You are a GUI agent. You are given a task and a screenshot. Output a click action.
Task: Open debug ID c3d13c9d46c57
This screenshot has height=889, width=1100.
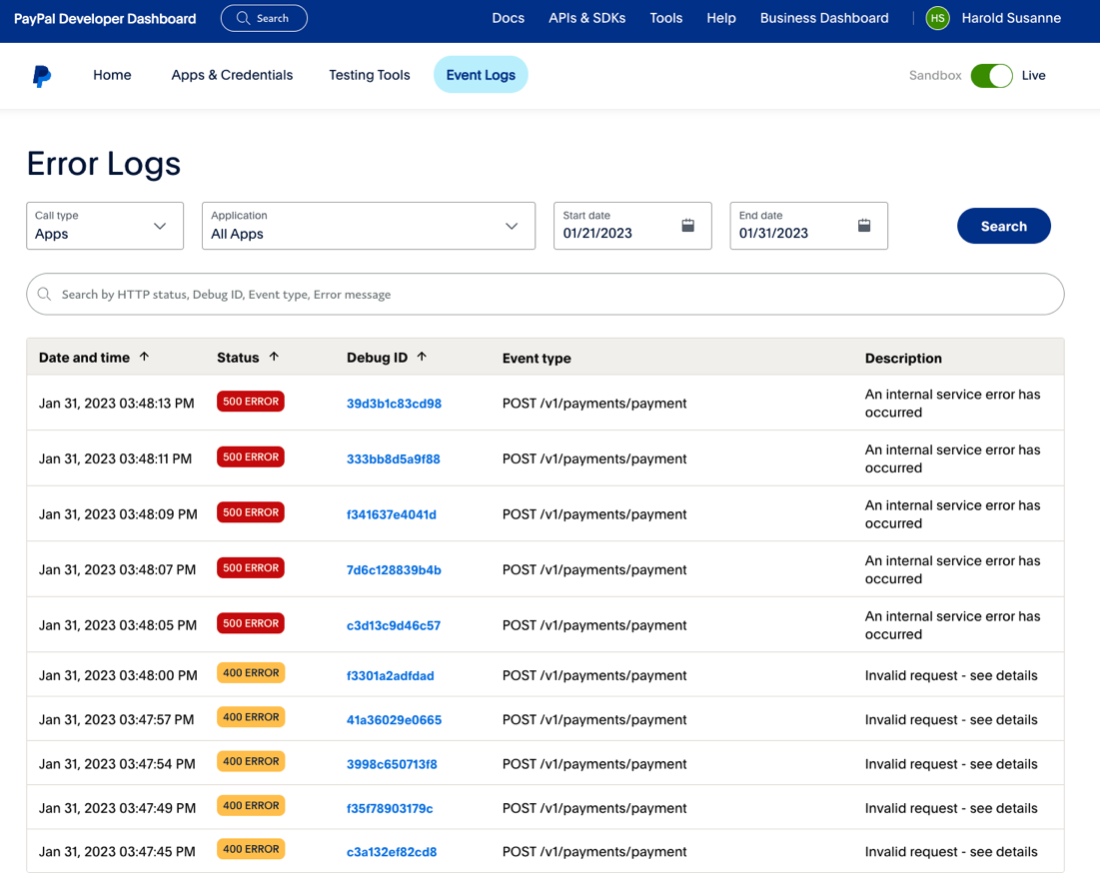click(x=394, y=625)
